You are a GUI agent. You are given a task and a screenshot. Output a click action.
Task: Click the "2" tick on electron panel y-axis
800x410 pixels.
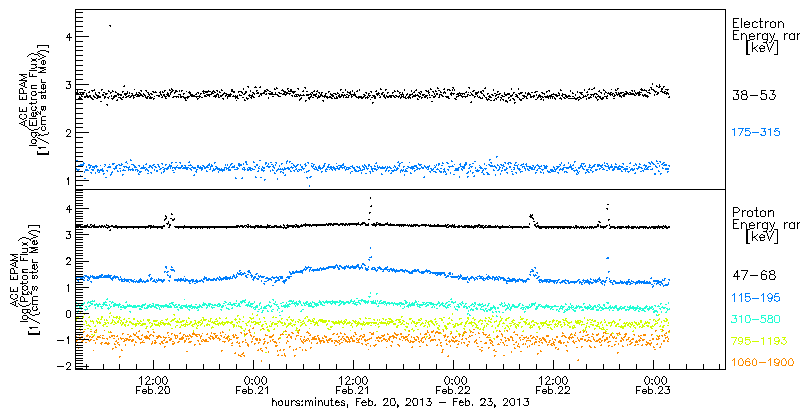pos(66,133)
